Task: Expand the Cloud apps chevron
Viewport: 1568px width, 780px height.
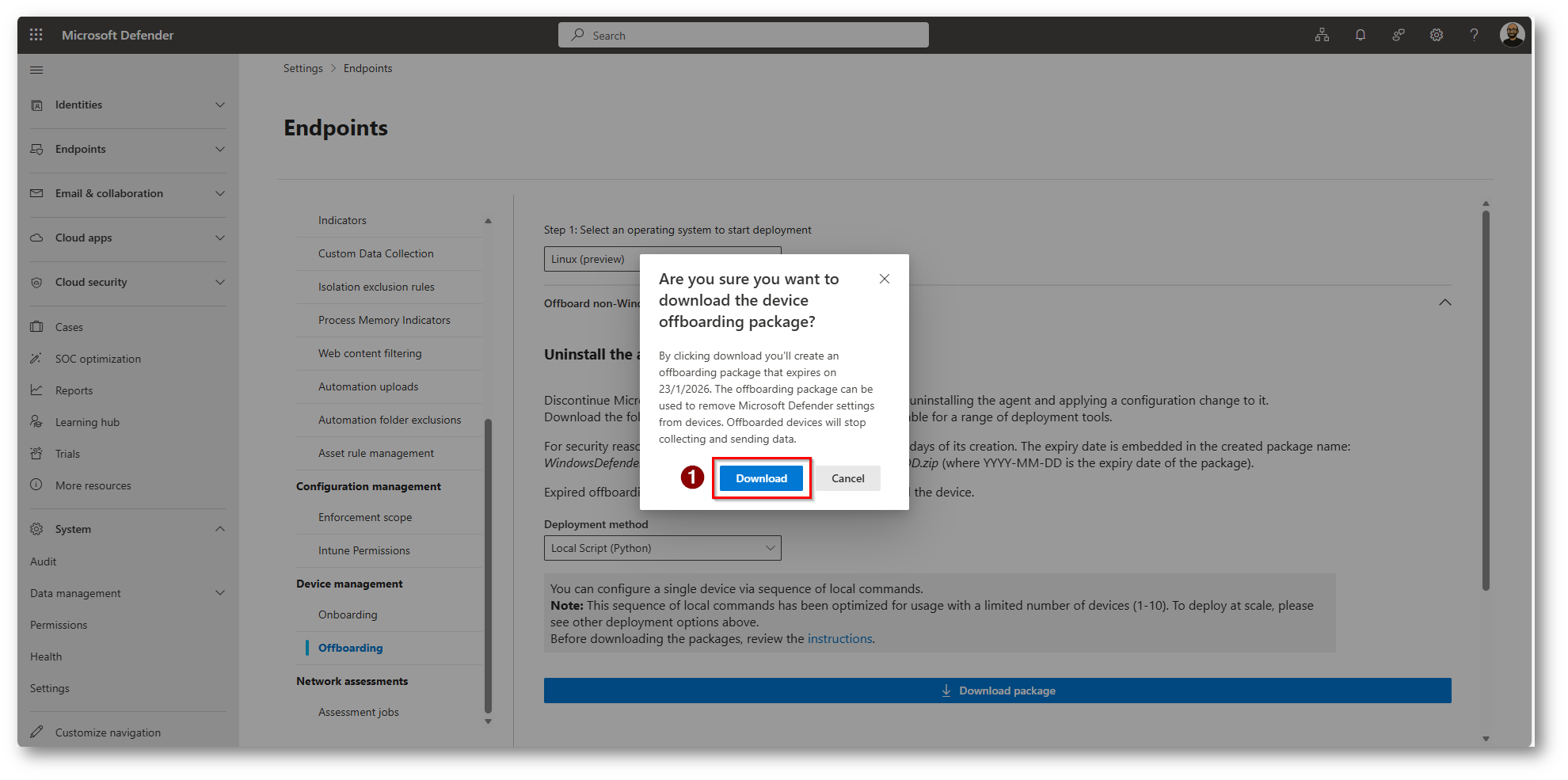Action: 220,238
